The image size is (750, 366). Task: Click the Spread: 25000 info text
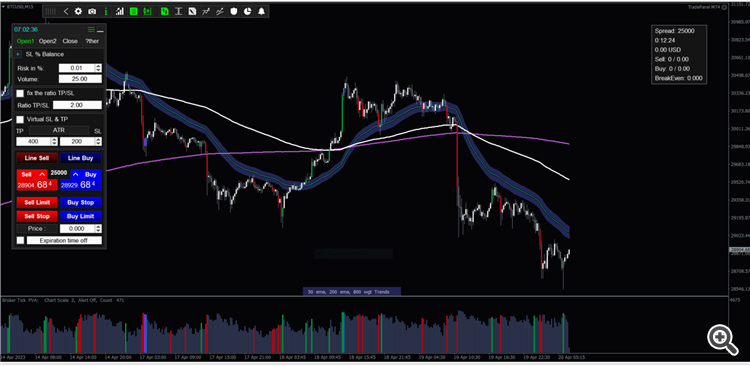coord(674,31)
